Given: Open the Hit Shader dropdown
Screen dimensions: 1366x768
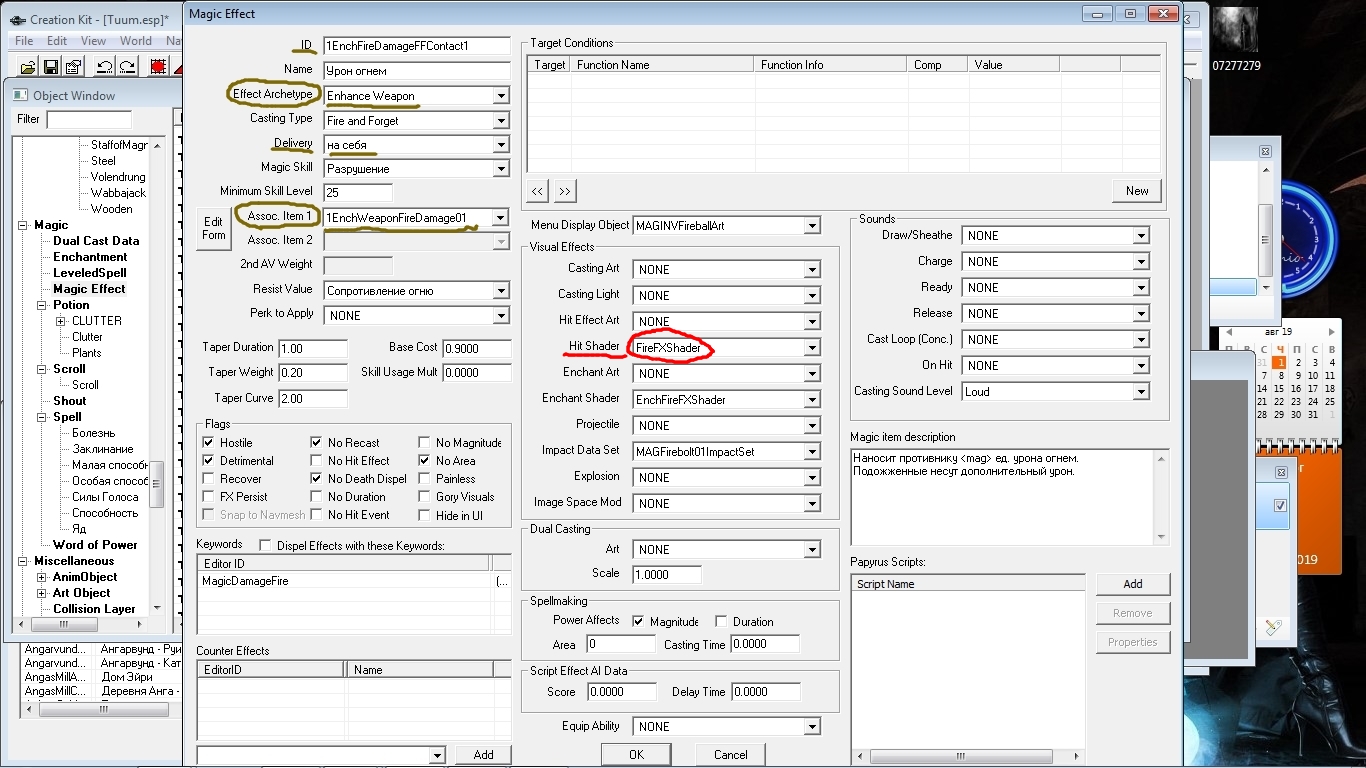Looking at the screenshot, I should pyautogui.click(x=811, y=348).
